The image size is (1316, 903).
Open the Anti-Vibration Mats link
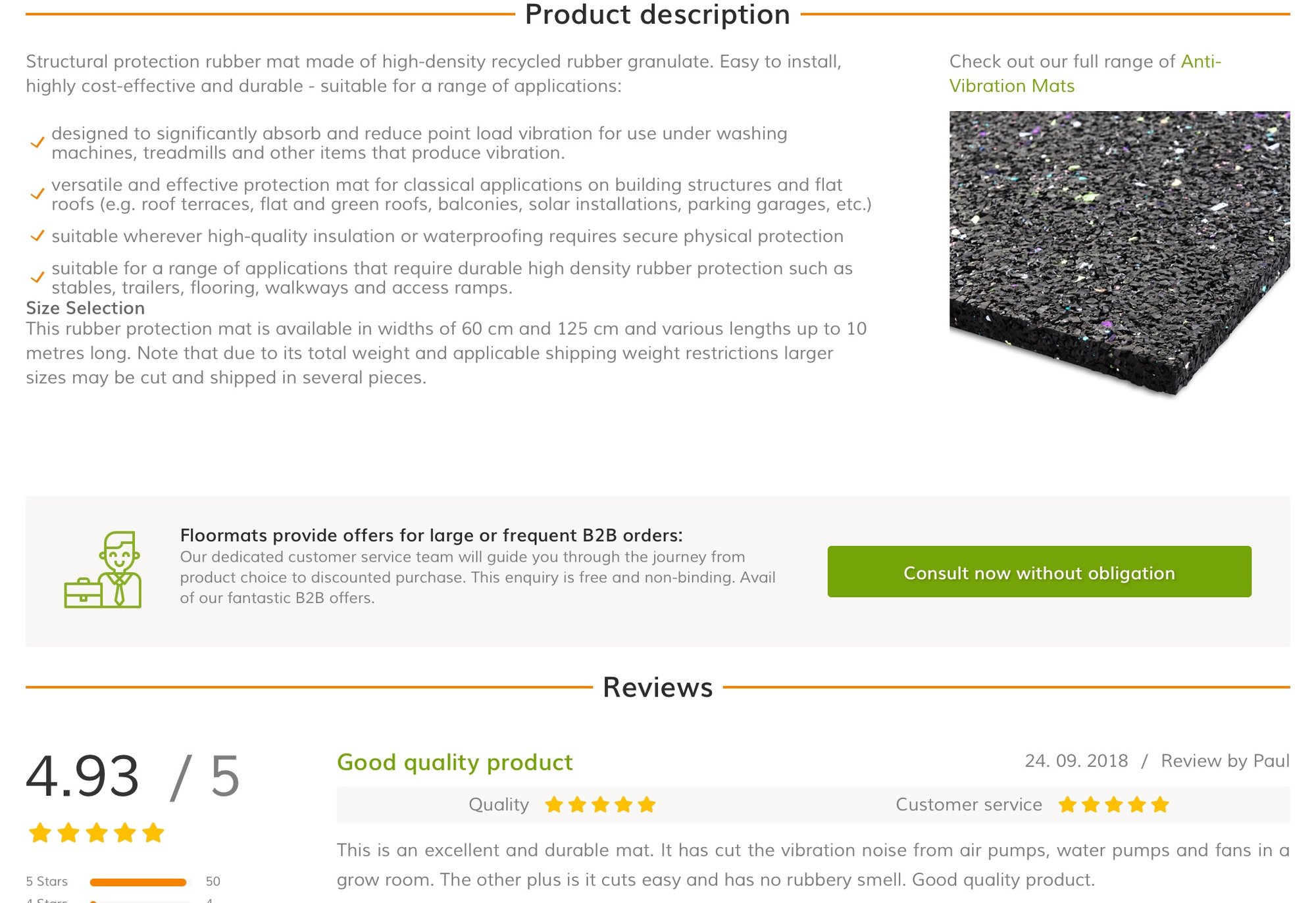coord(1084,74)
